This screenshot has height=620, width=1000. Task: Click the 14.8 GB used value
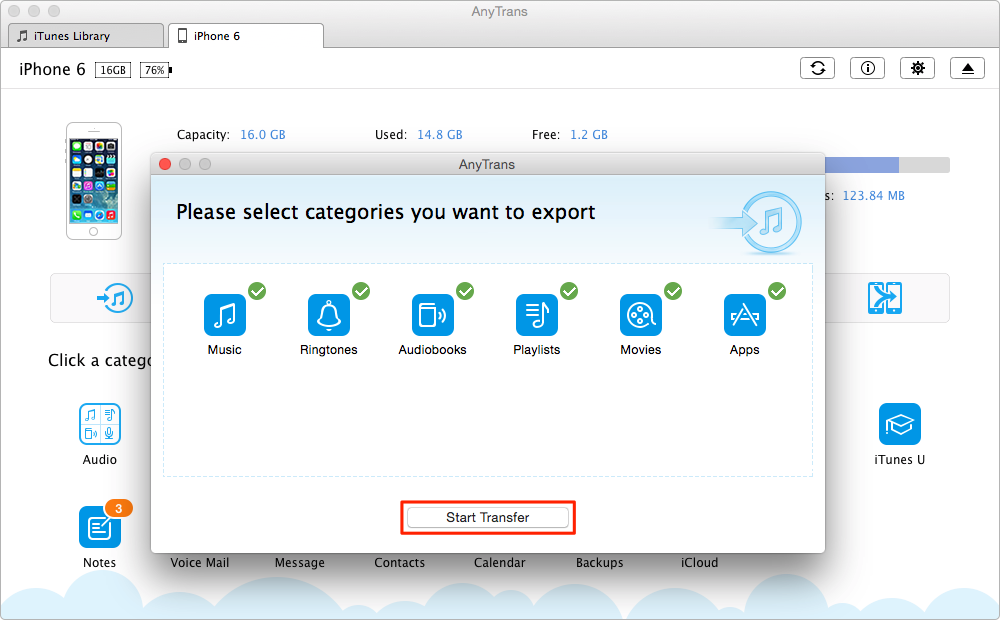pos(439,135)
